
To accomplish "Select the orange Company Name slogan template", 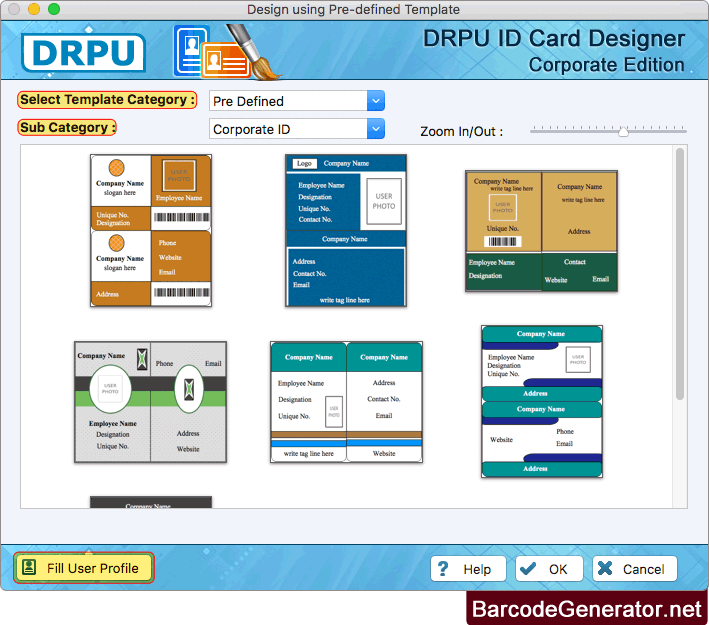I will pos(151,231).
